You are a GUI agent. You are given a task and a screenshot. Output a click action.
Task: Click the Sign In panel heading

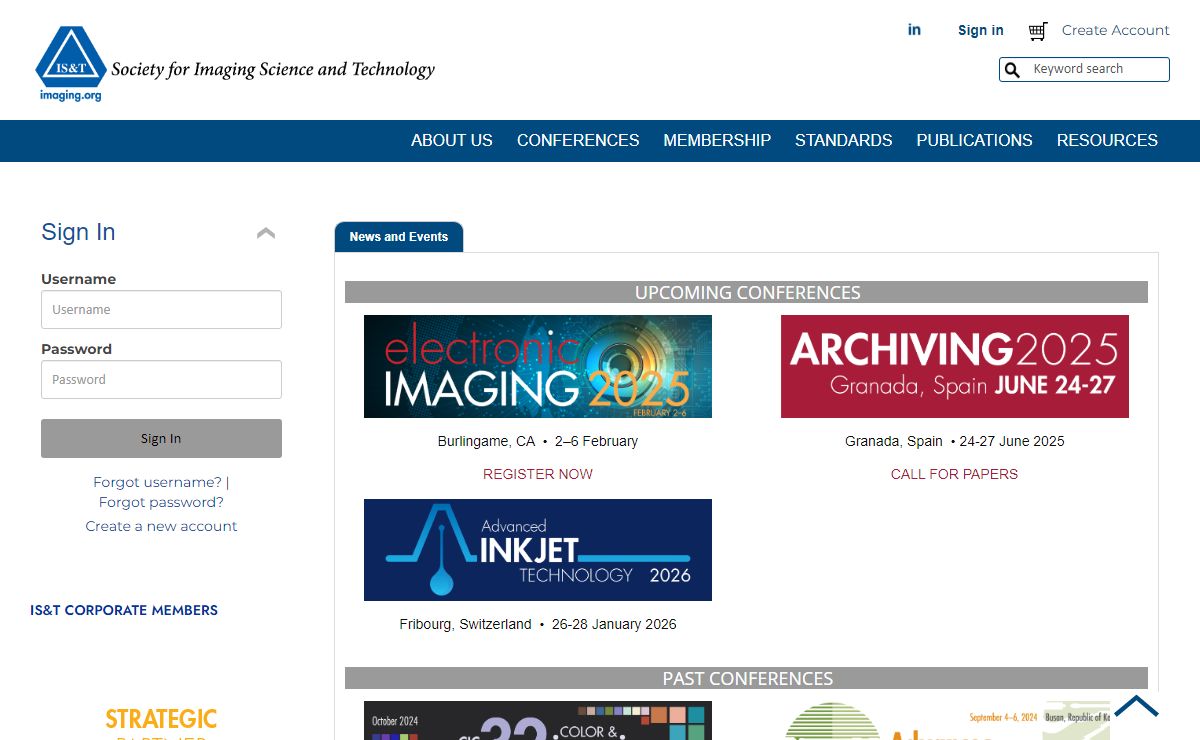point(78,232)
